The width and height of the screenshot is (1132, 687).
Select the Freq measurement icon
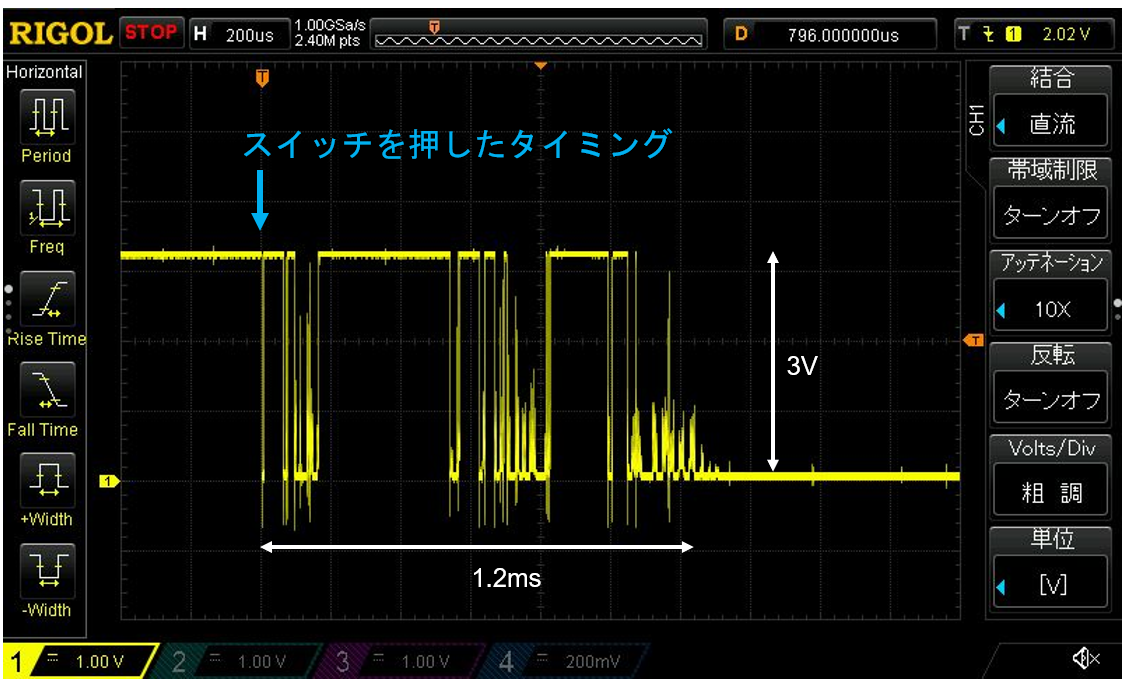(46, 209)
